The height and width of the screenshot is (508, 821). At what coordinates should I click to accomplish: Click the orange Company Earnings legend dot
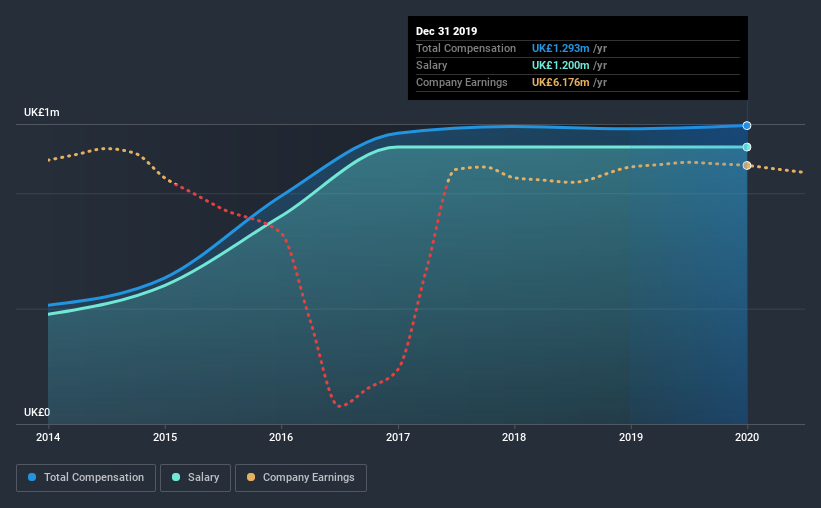pos(251,477)
